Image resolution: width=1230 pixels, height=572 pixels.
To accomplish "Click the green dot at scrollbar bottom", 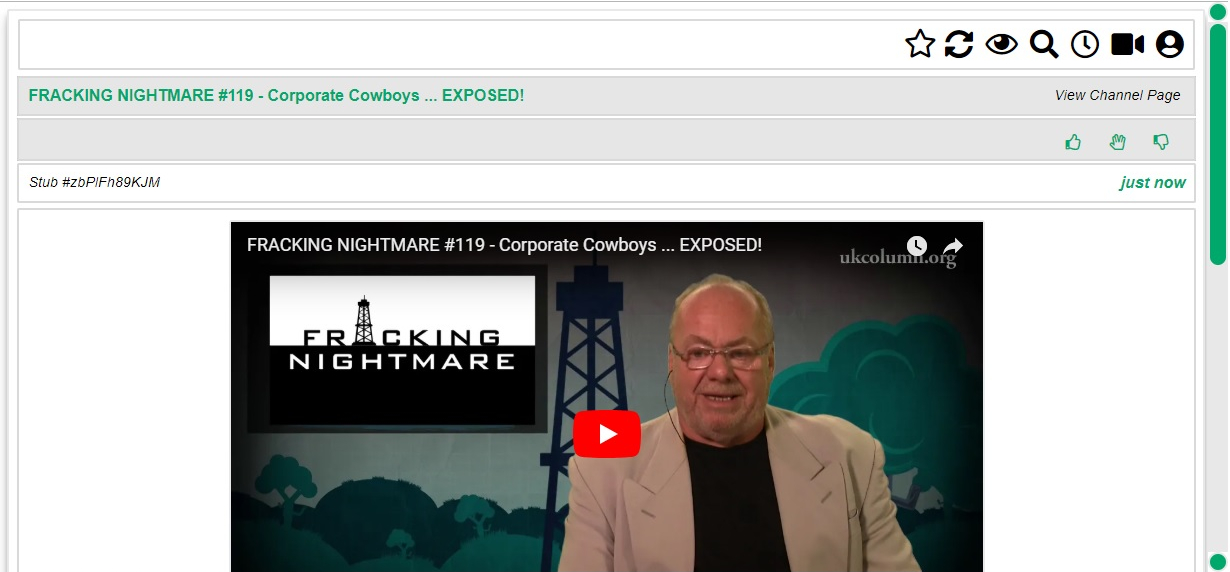I will point(1218,561).
